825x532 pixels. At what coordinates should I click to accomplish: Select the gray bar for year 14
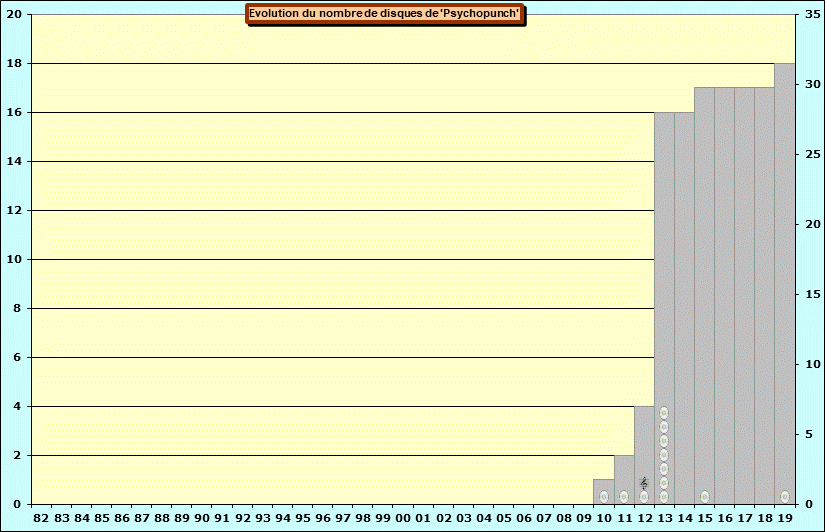point(684,308)
